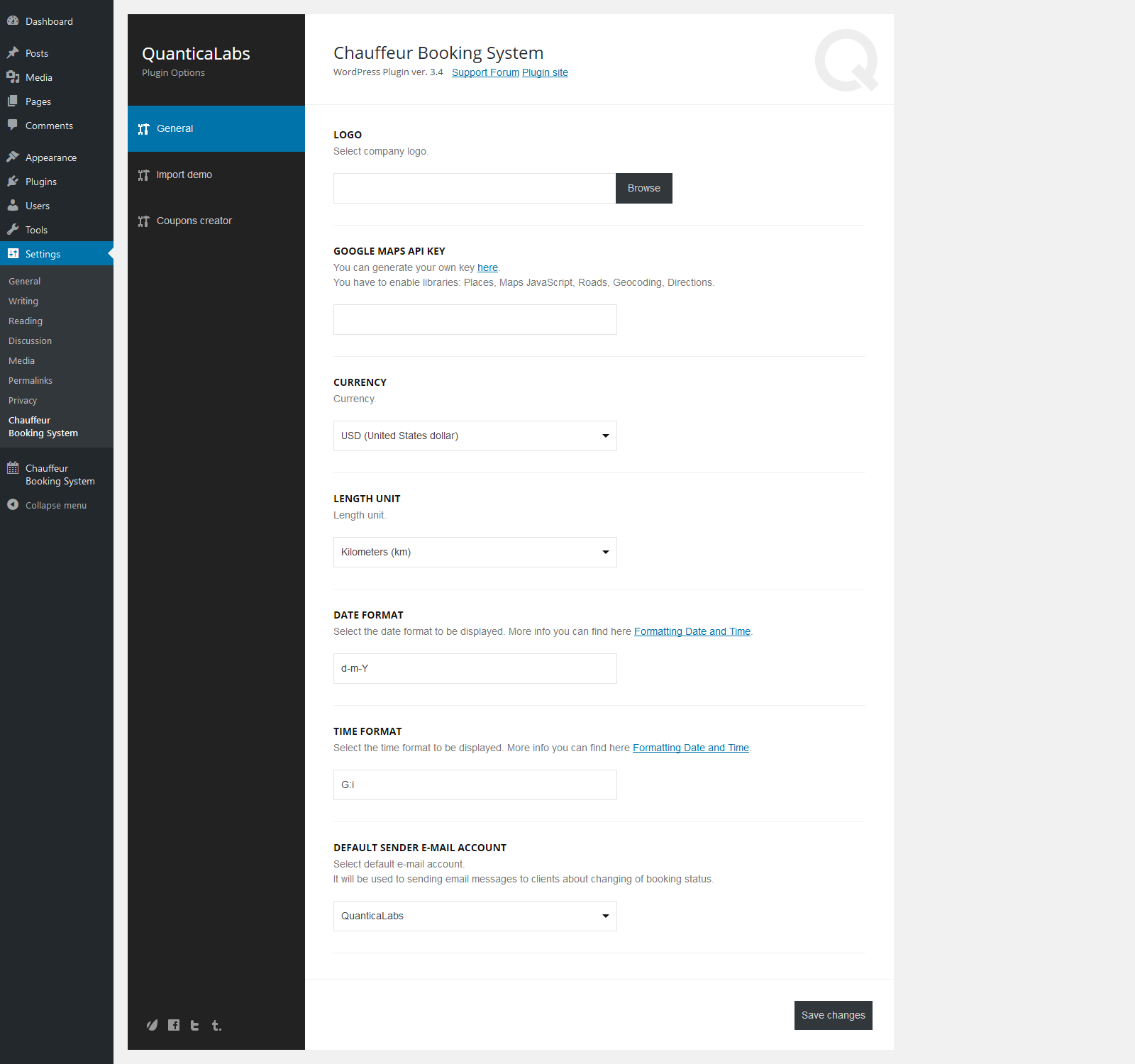Screen dimensions: 1135x1064
Task: Click the Posts pushpin icon
Action: tap(13, 52)
